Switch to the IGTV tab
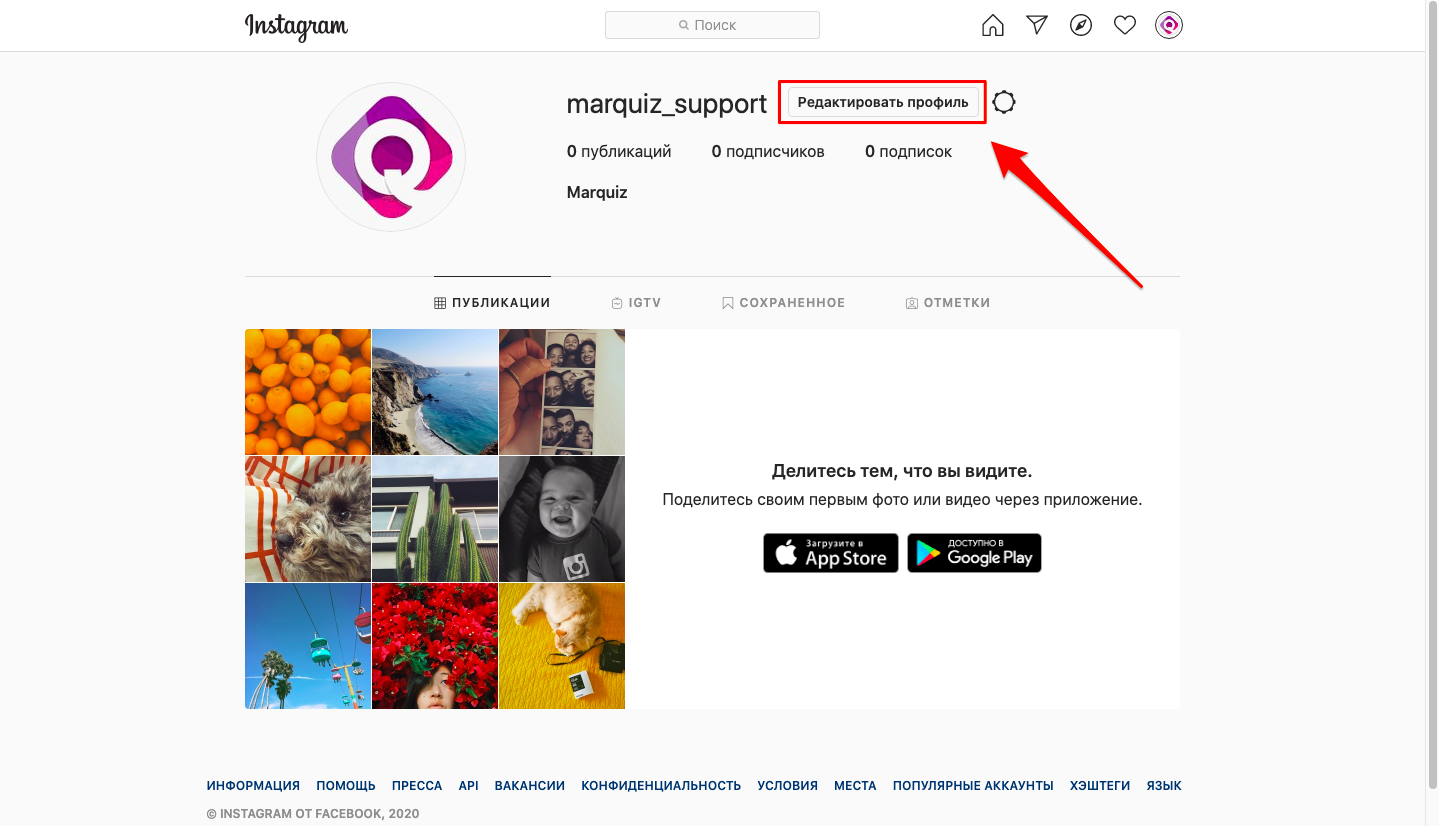The height and width of the screenshot is (826, 1439). pos(636,303)
